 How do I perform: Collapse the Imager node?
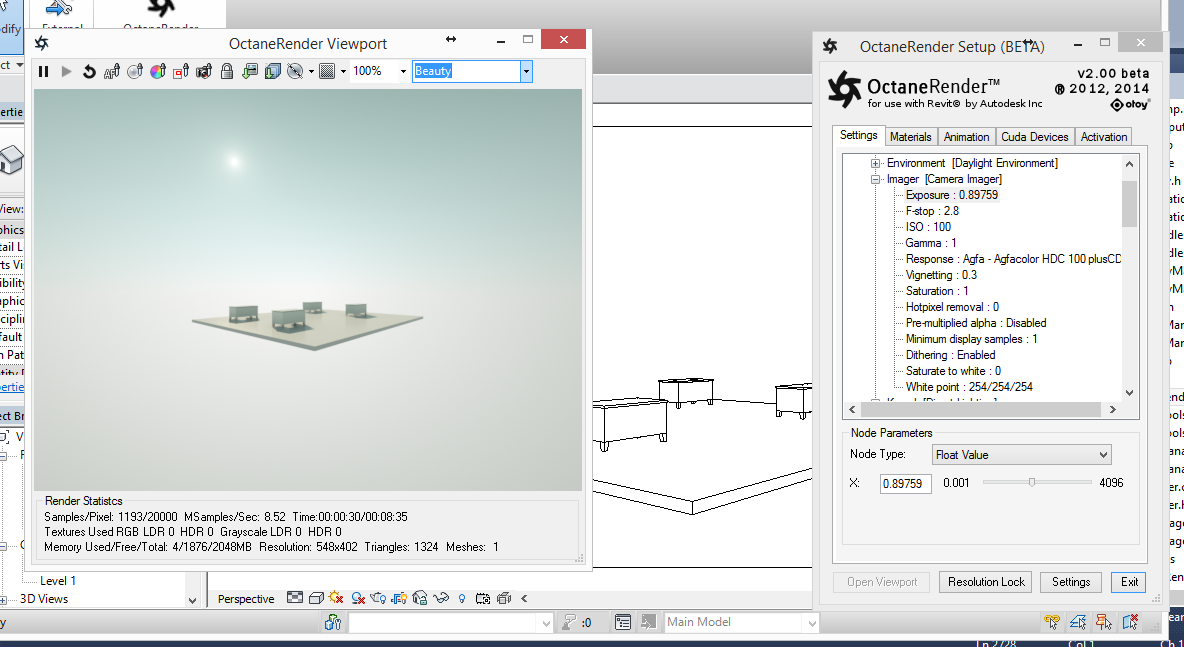(875, 180)
